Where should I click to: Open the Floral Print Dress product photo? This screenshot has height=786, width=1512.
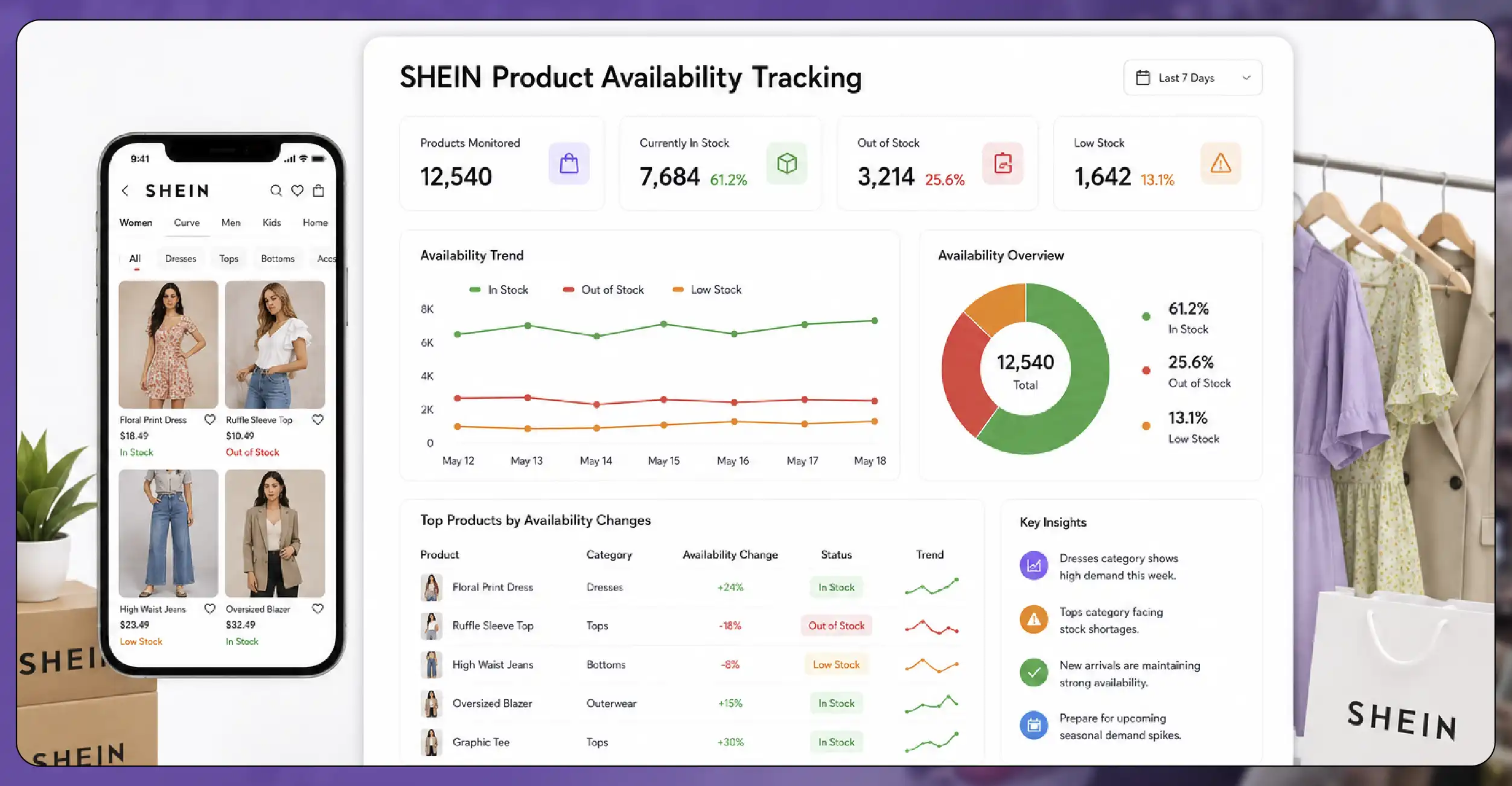(168, 345)
